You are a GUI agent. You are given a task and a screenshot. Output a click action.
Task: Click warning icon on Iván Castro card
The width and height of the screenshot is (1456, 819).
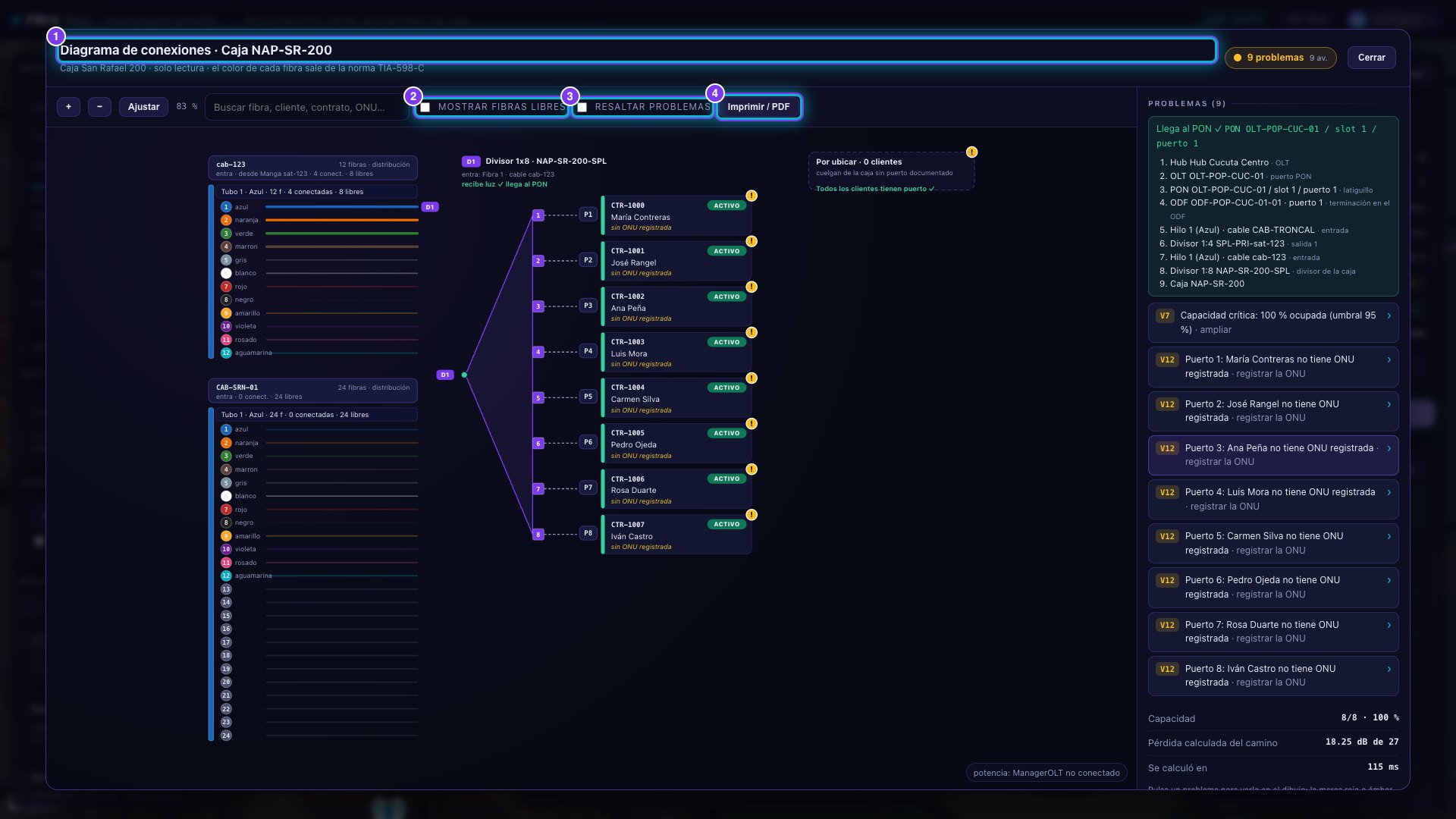(x=752, y=514)
